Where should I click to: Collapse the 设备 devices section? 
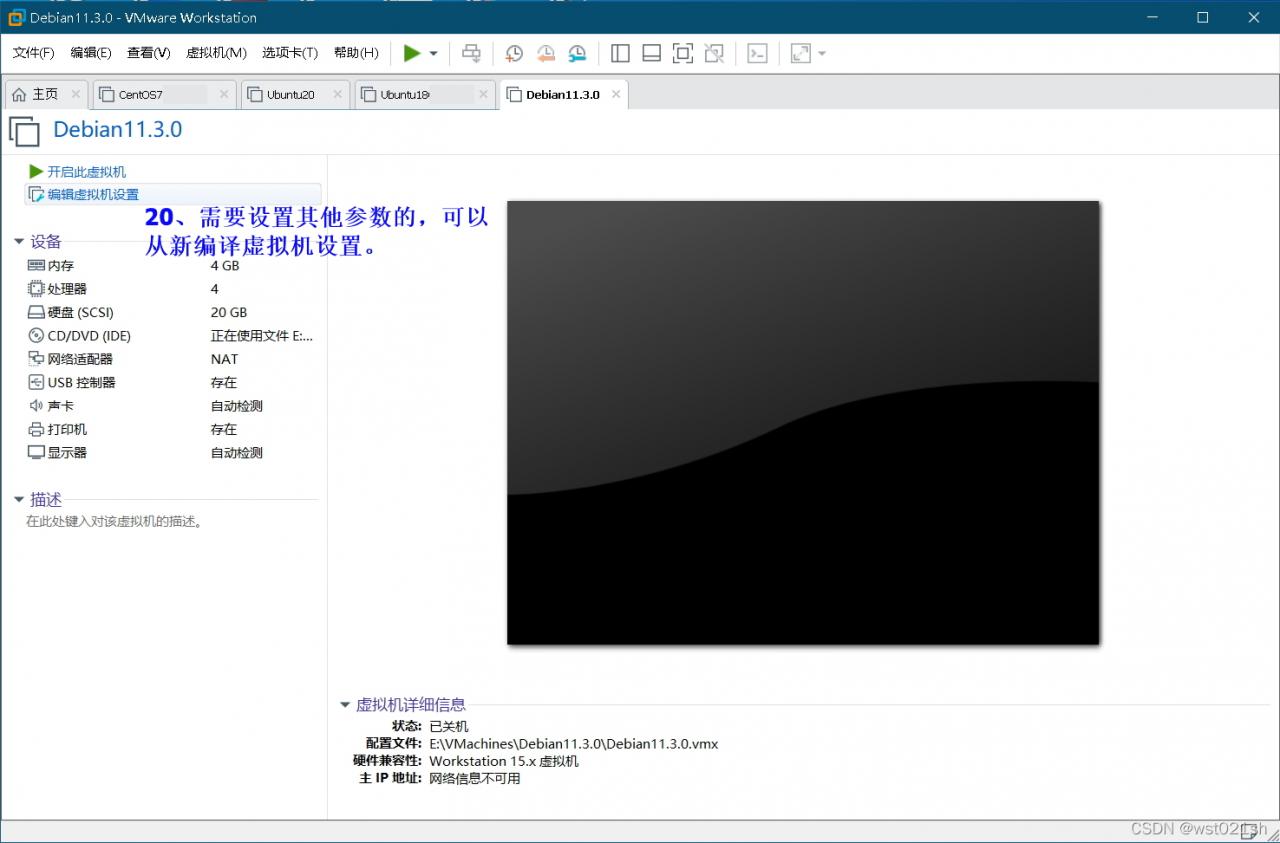[x=19, y=242]
